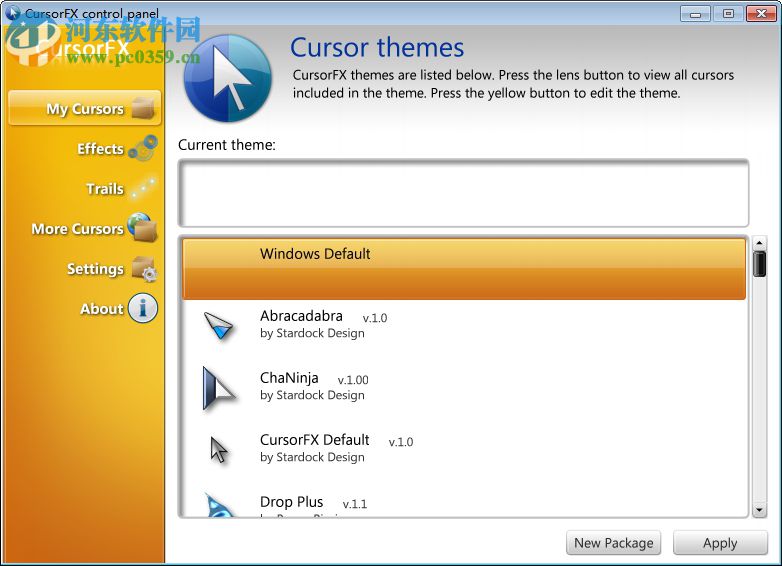Click the Current theme preview box
The height and width of the screenshot is (566, 782).
tap(463, 193)
